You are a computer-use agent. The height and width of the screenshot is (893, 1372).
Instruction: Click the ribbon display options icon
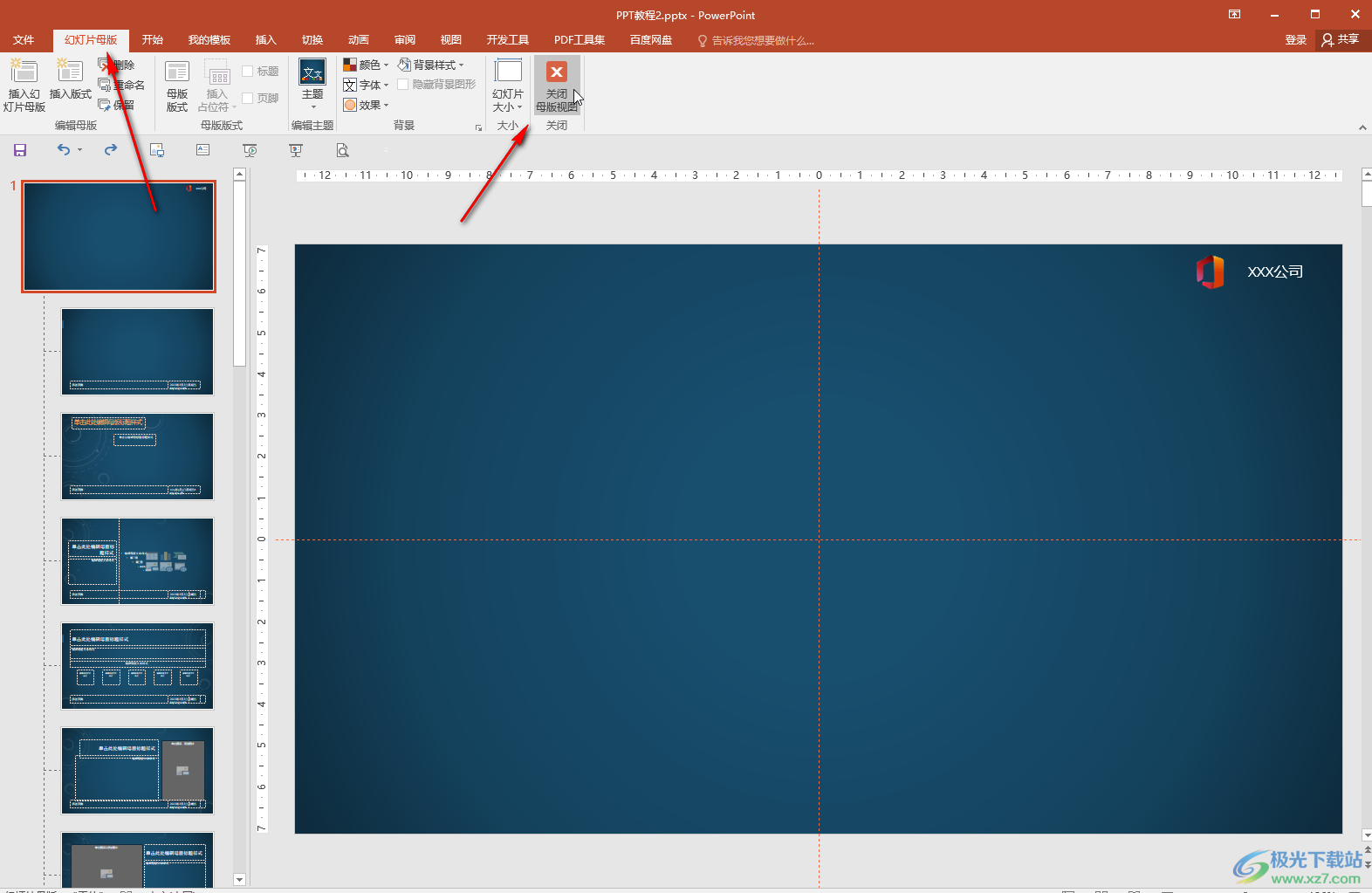point(1234,14)
